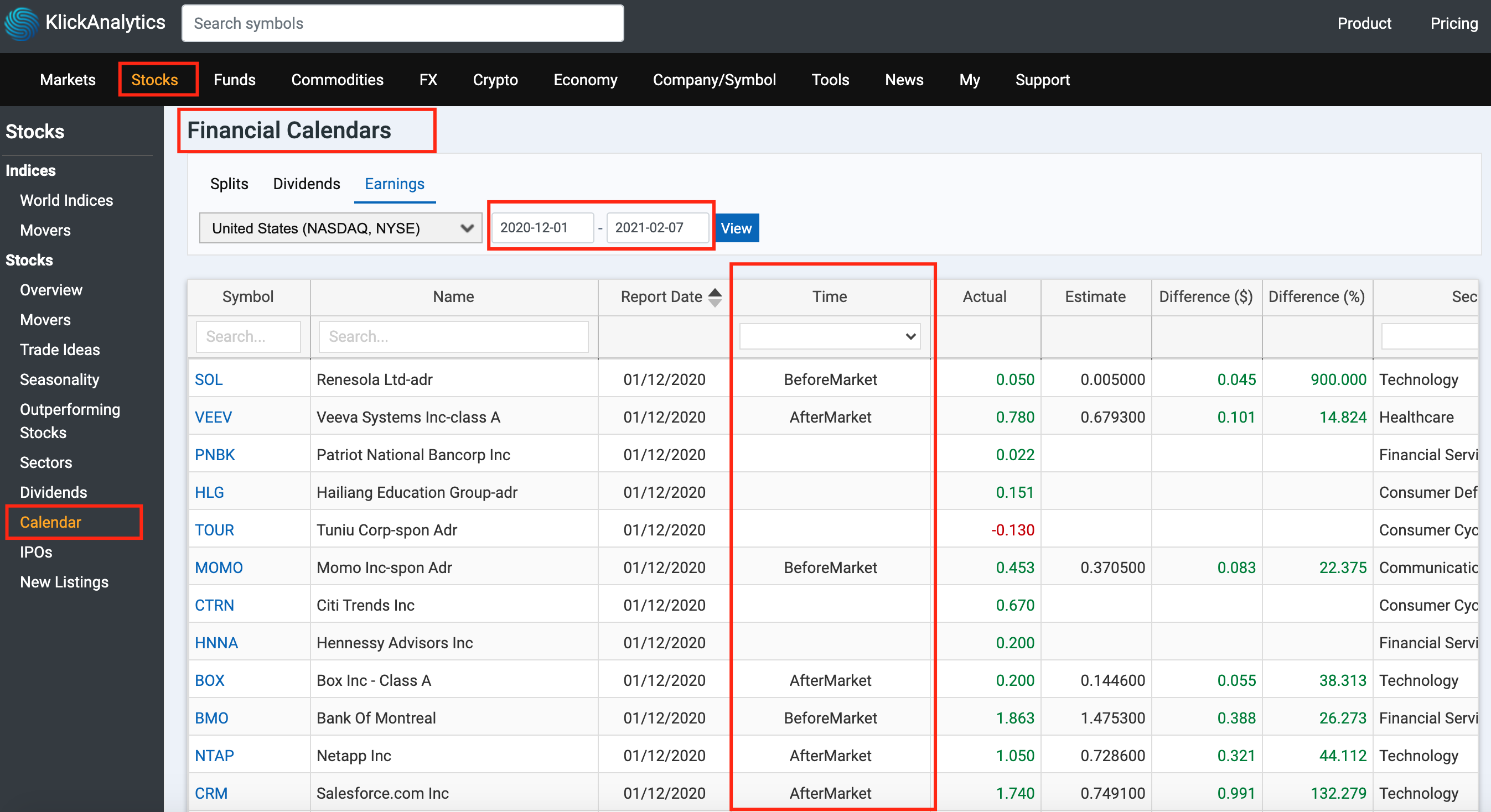
Task: Open the BOX symbol link
Action: [x=210, y=680]
